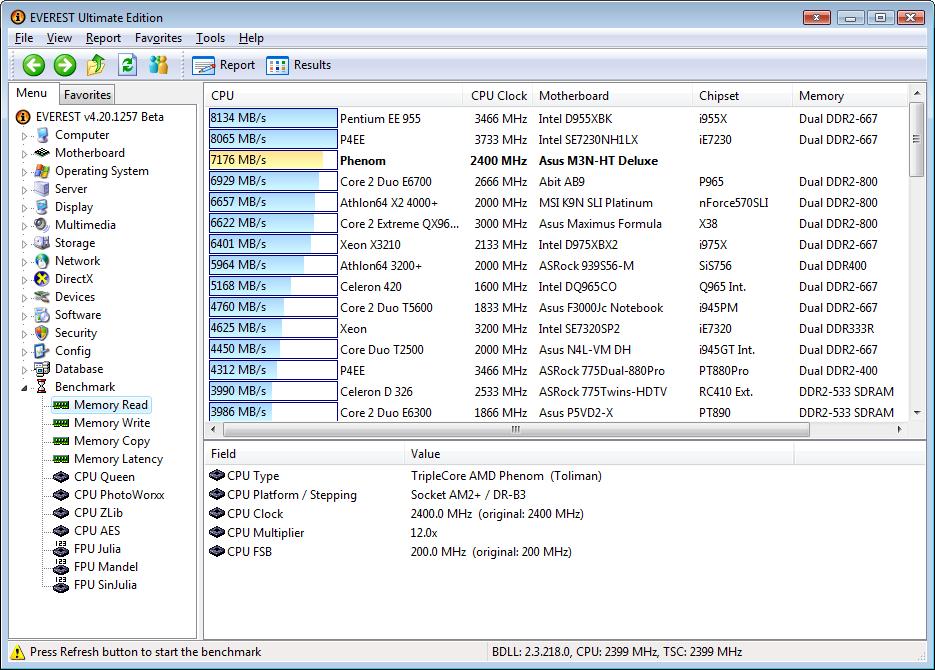Click the Refresh toolbar icon
The width and height of the screenshot is (935, 670).
click(128, 65)
